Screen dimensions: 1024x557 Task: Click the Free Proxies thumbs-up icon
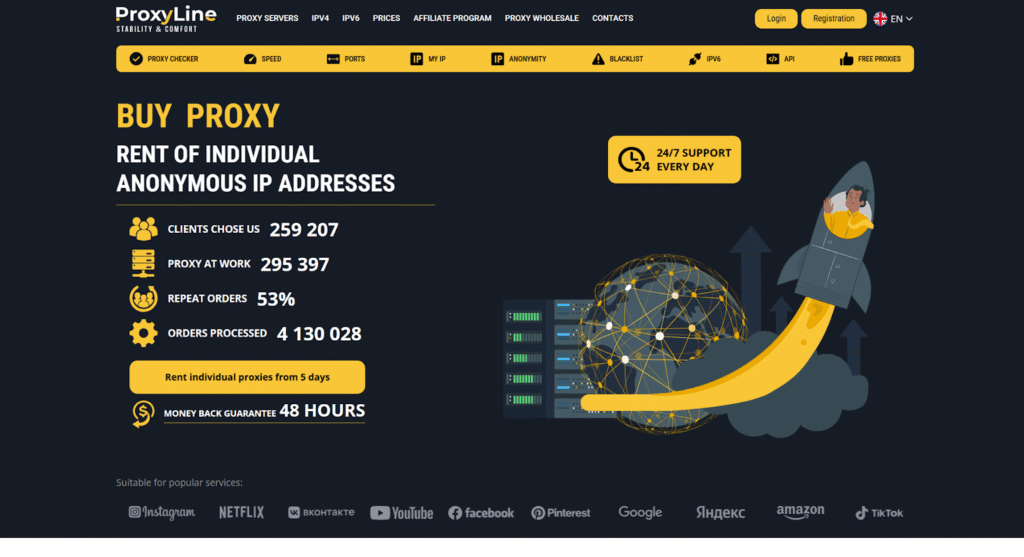847,59
